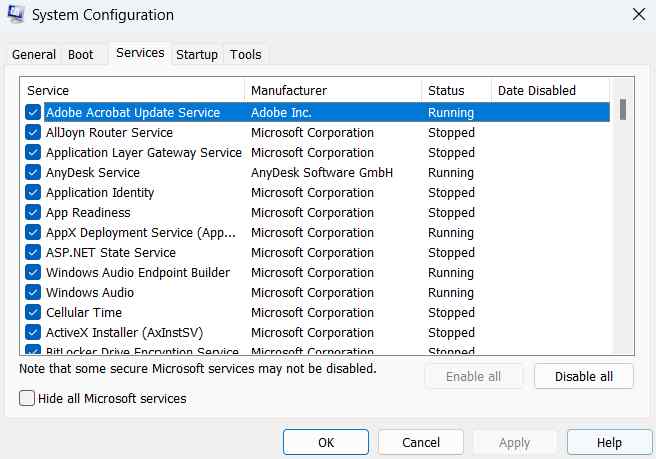
Task: Toggle Application Layer Gateway Service checkbox
Action: coord(33,152)
